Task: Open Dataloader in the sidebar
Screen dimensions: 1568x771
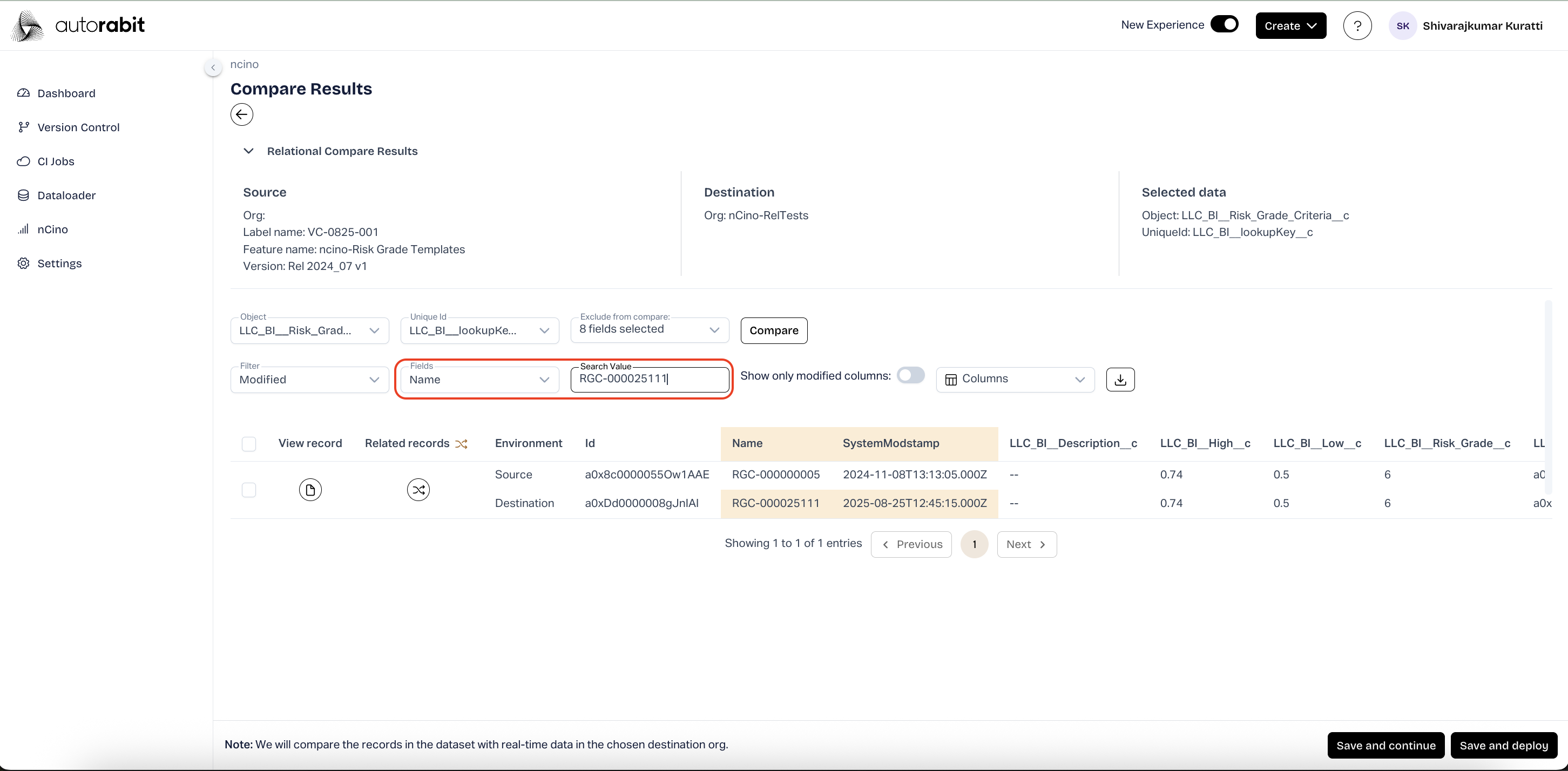Action: [x=66, y=195]
